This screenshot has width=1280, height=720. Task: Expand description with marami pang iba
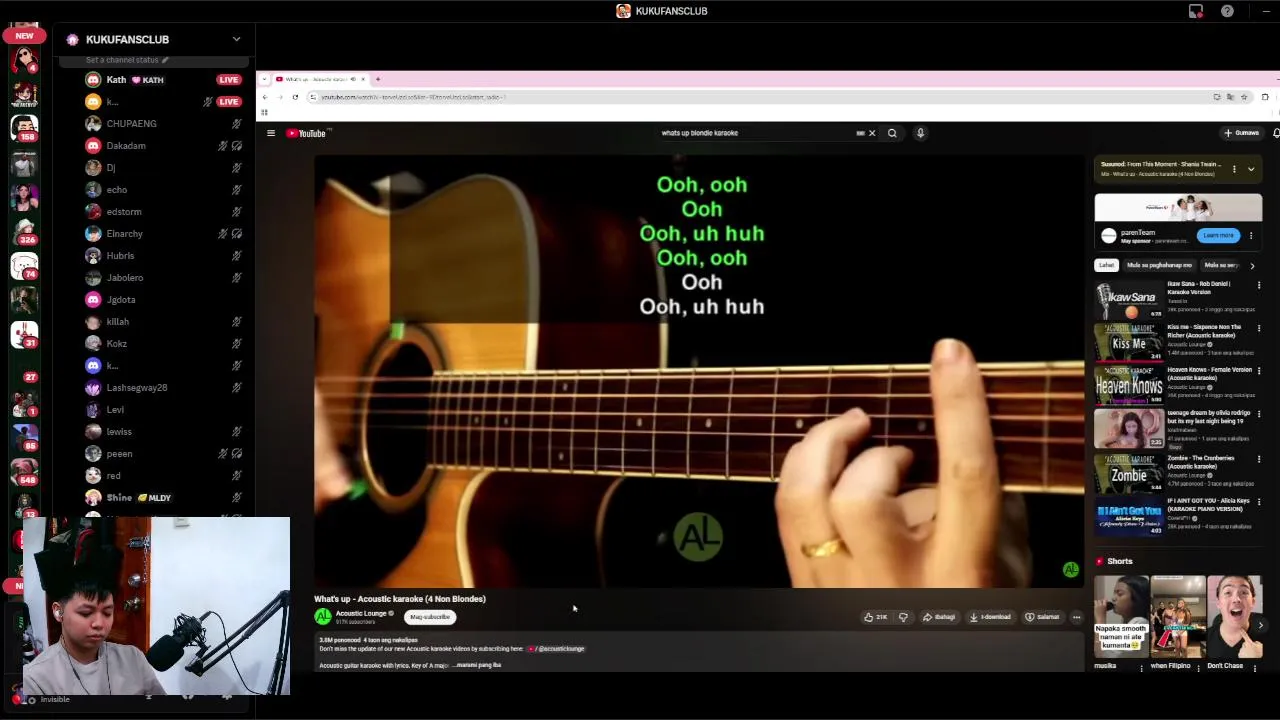coord(478,665)
